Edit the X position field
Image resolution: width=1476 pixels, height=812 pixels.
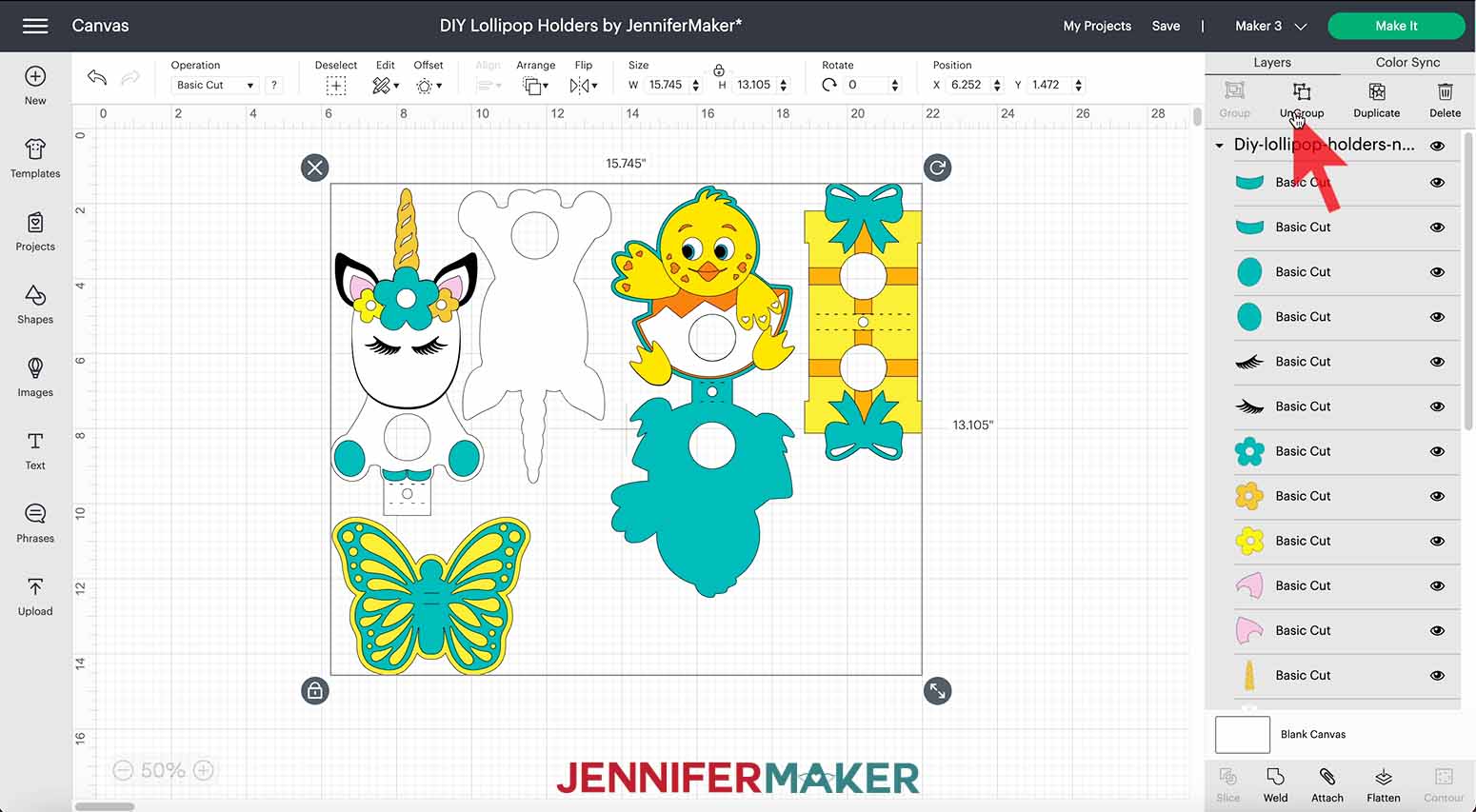968,85
